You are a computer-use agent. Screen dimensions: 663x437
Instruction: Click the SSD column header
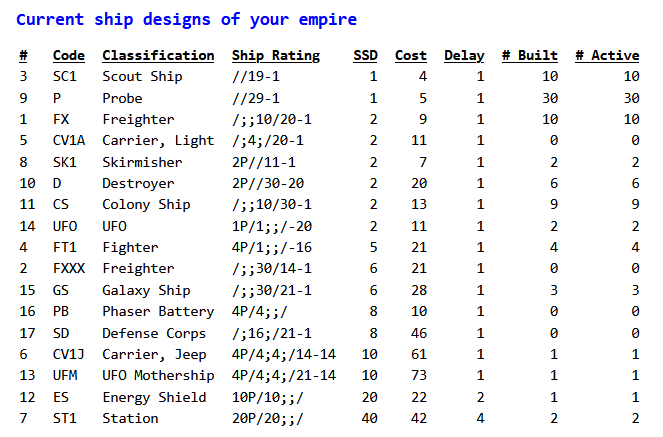[365, 56]
